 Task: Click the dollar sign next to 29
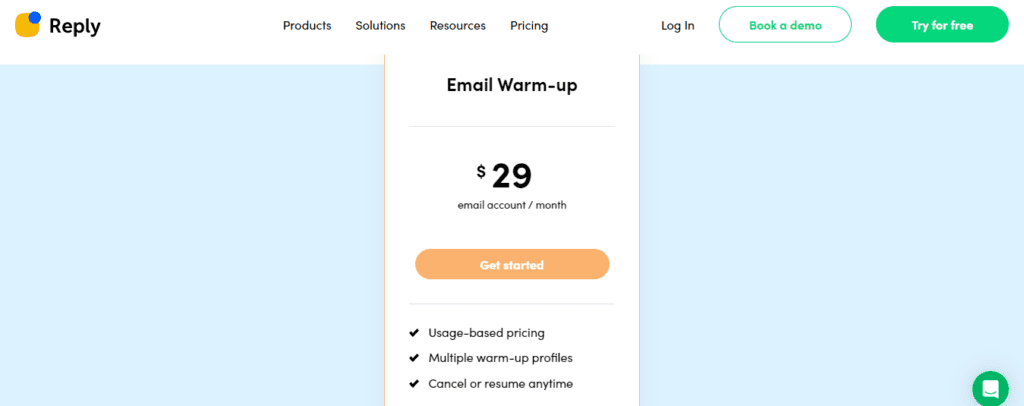click(481, 172)
